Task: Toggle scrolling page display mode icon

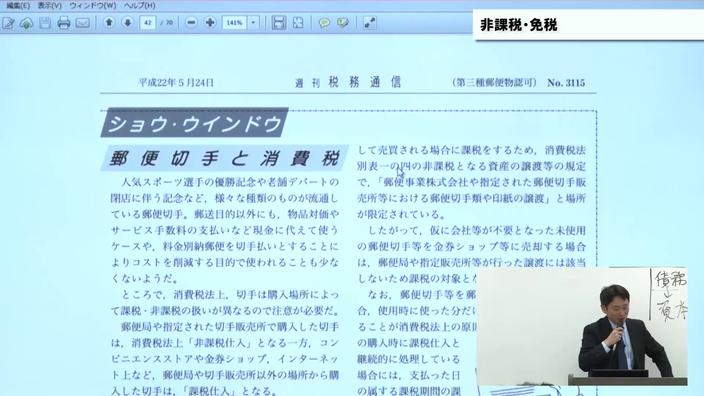Action: coord(279,23)
